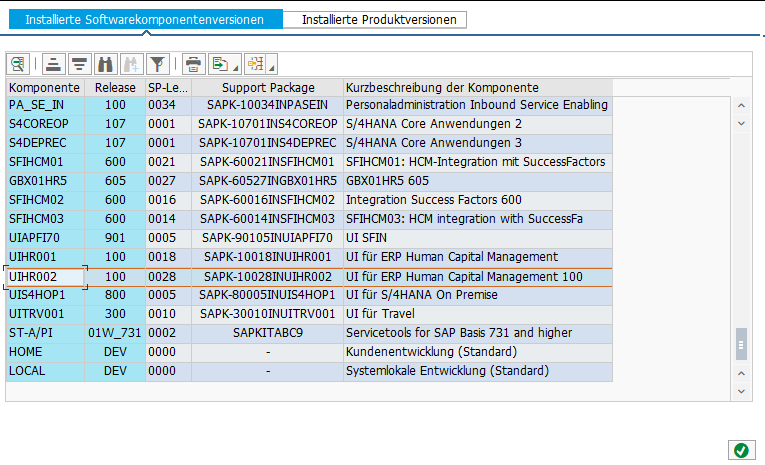Click SP level 0021 cell
This screenshot has height=465, width=765.
(168, 162)
